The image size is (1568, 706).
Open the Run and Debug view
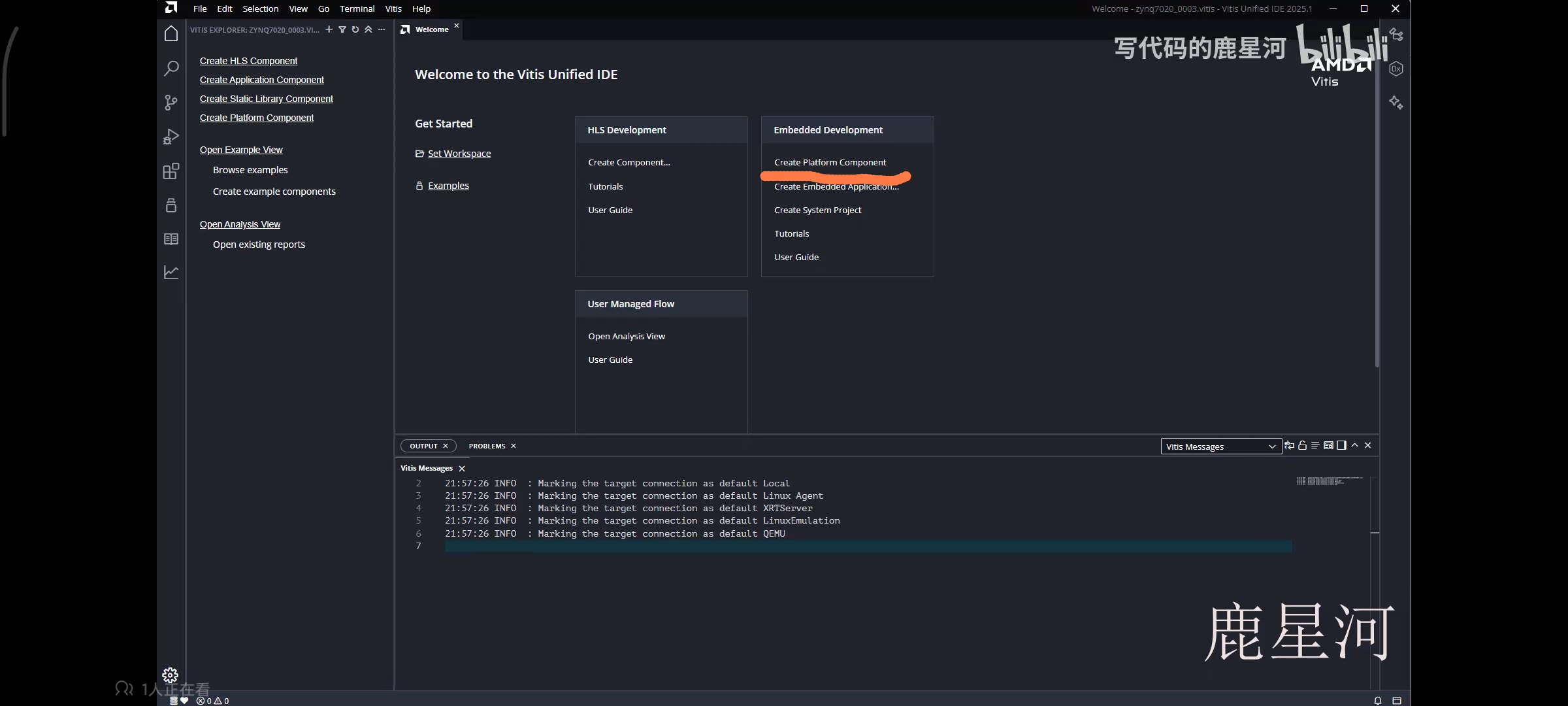click(x=171, y=137)
